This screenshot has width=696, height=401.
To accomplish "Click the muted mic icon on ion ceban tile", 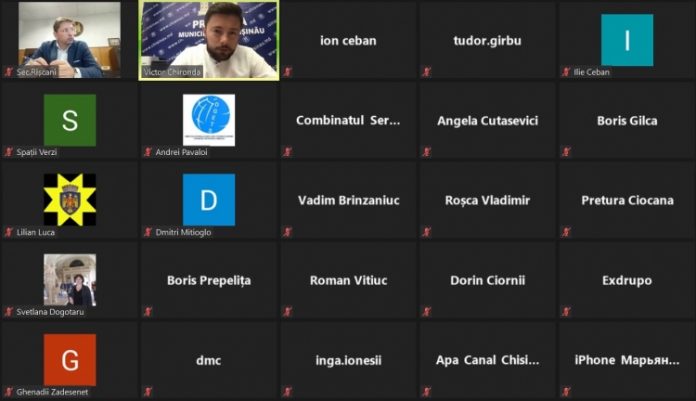I will click(288, 71).
